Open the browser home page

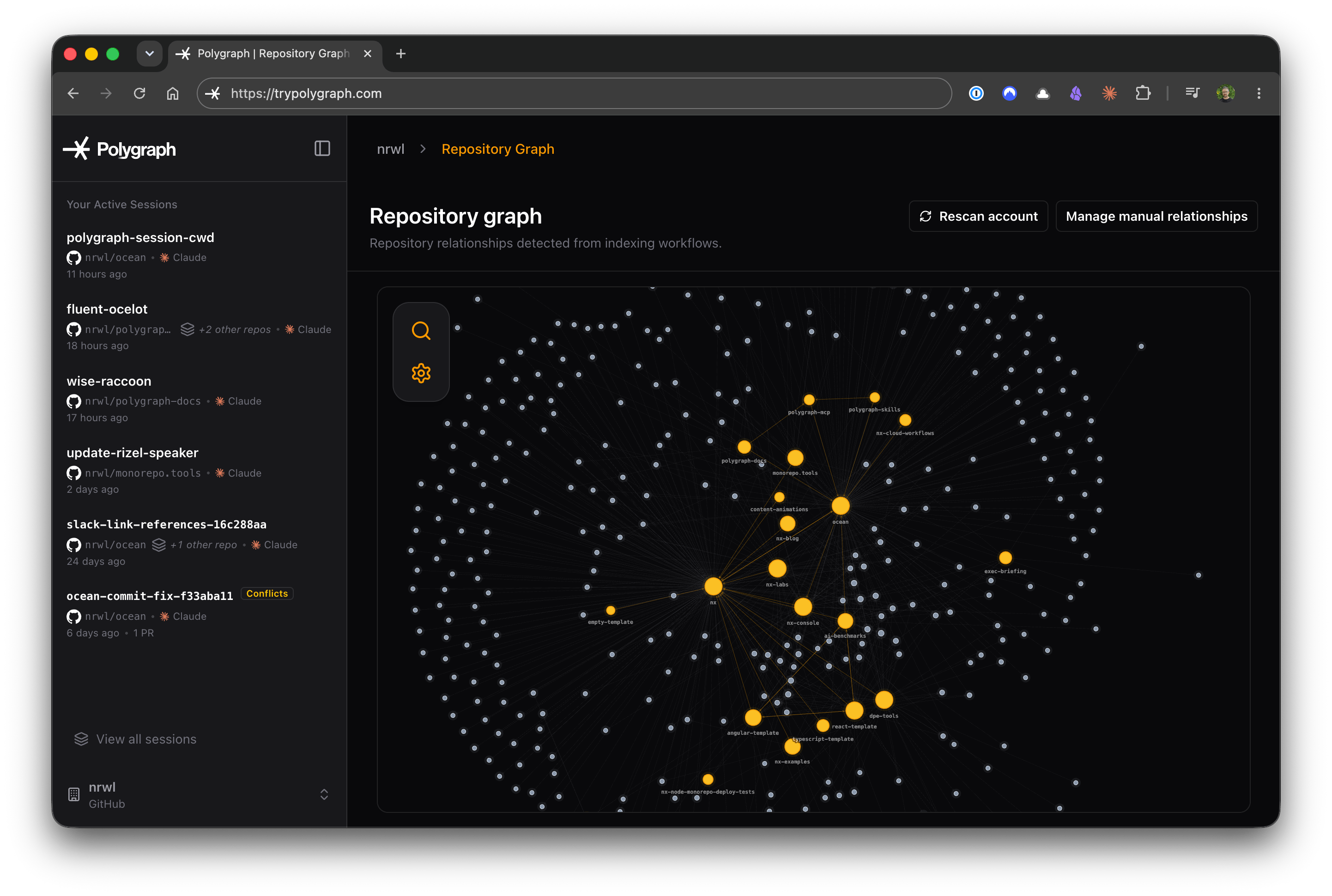click(173, 93)
